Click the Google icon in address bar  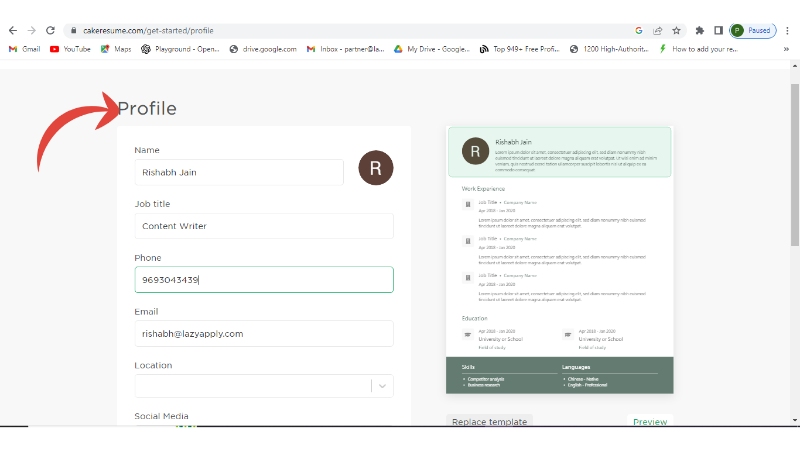tap(638, 31)
